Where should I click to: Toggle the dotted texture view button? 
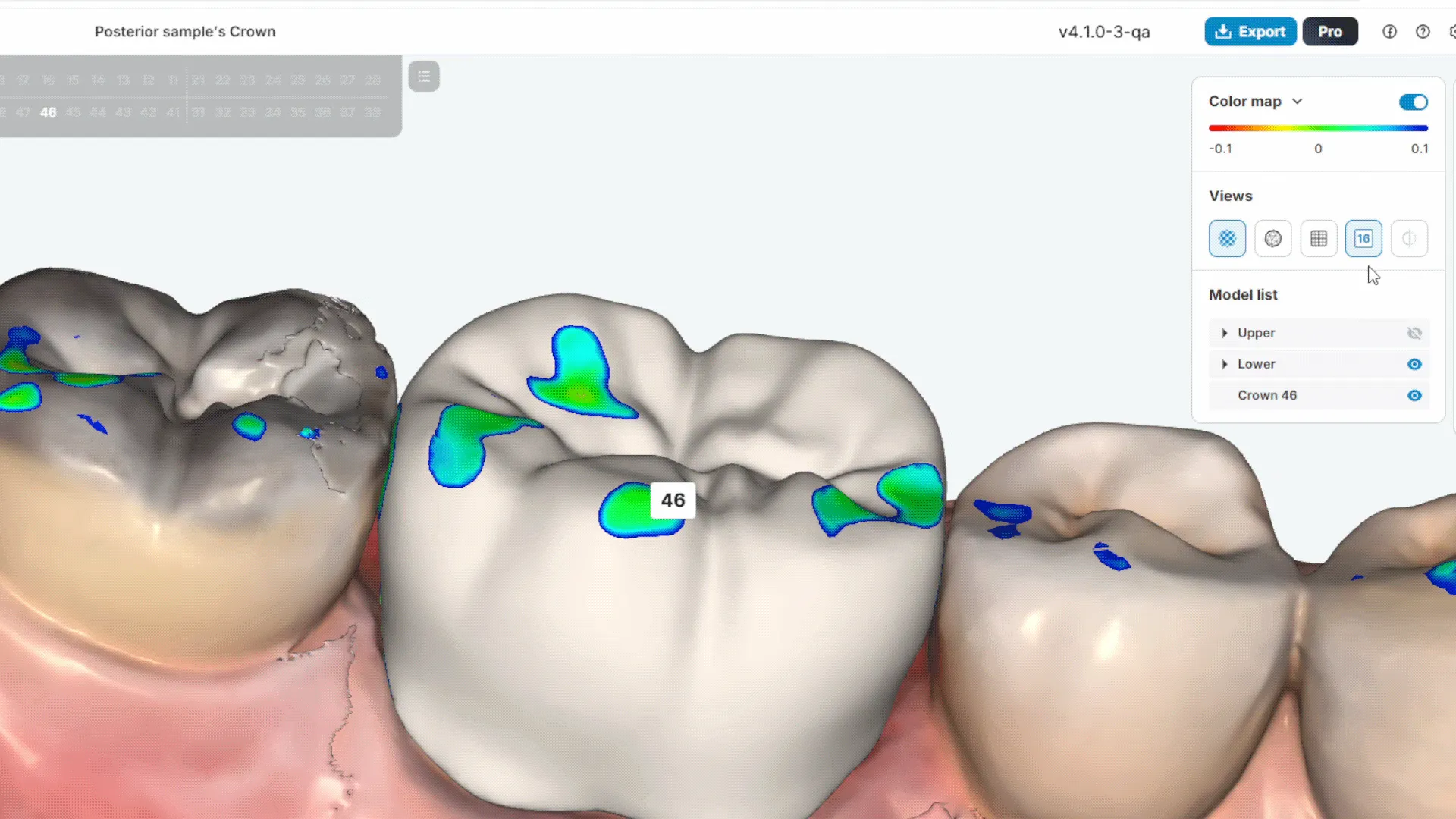coord(1227,239)
